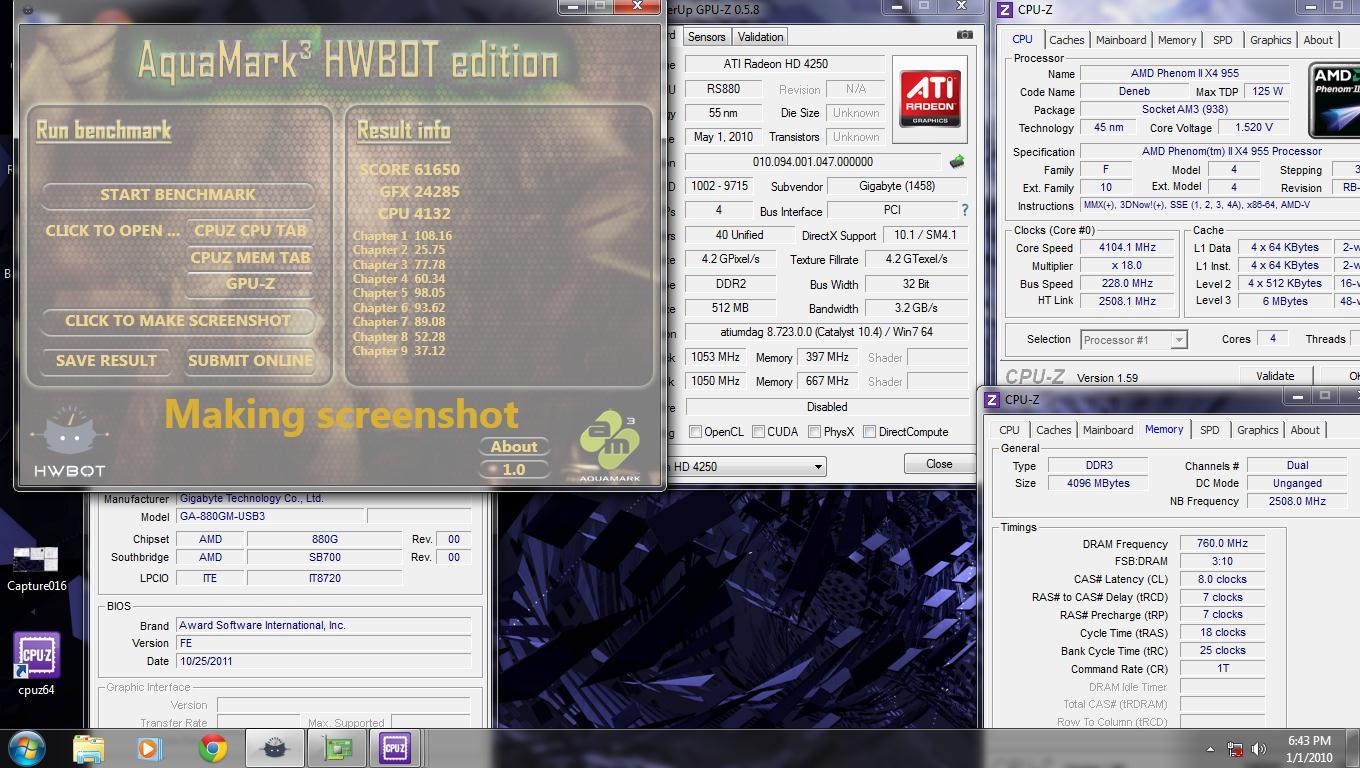Click the ATI Radeon logo in GPU-Z
The width and height of the screenshot is (1360, 768).
tap(932, 98)
